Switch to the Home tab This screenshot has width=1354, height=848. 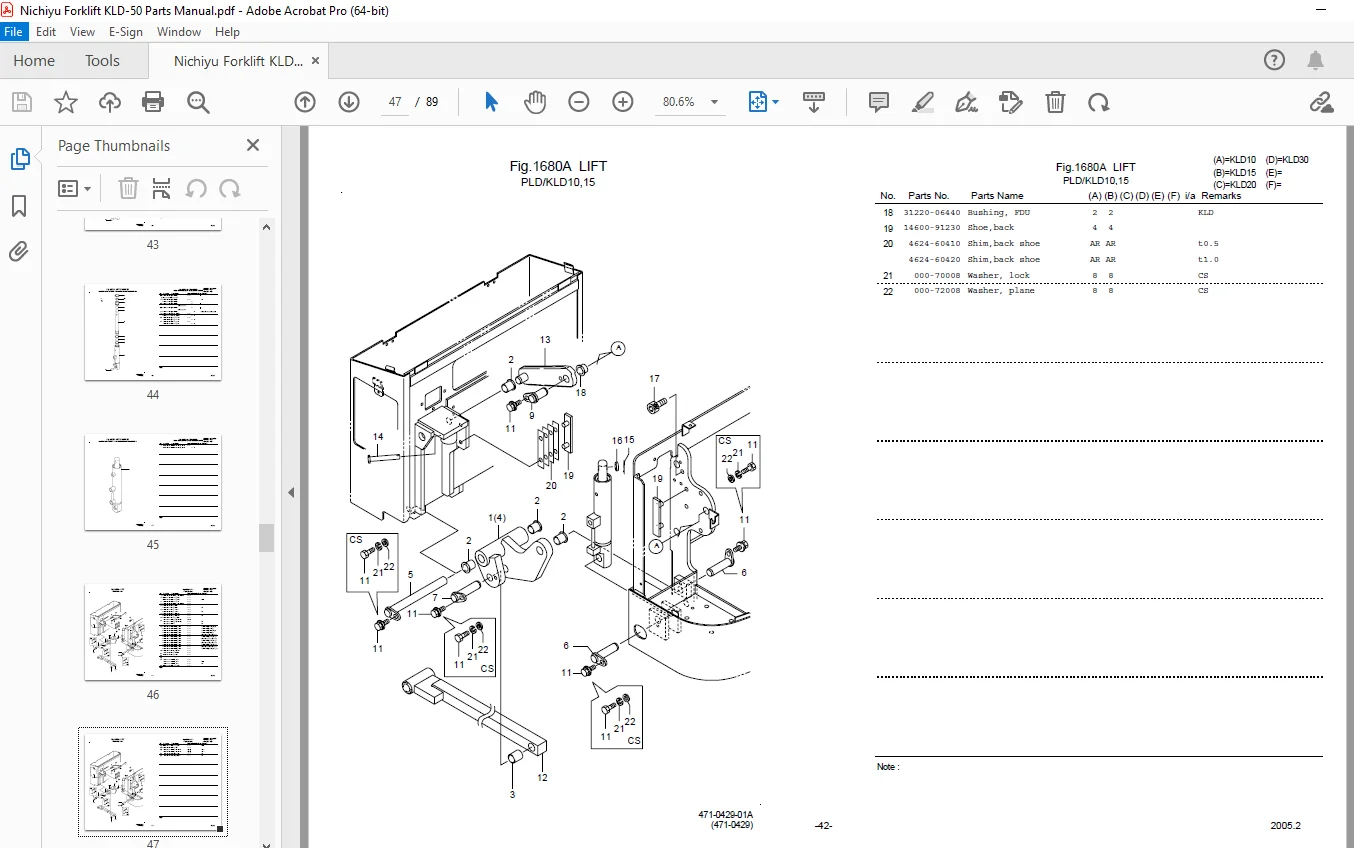34,61
